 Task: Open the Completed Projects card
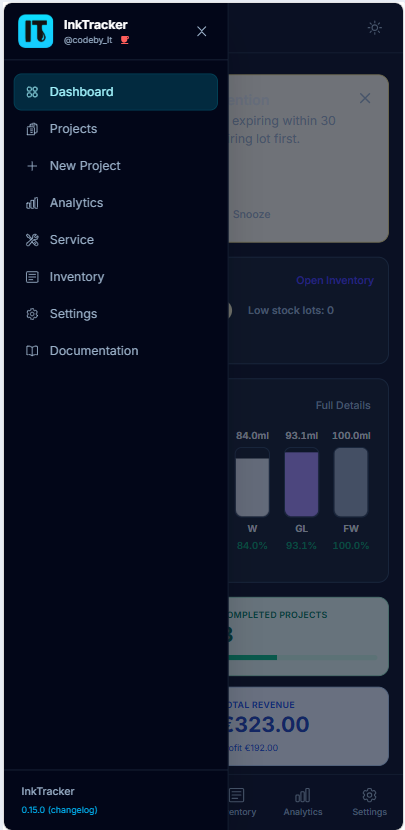click(x=308, y=637)
